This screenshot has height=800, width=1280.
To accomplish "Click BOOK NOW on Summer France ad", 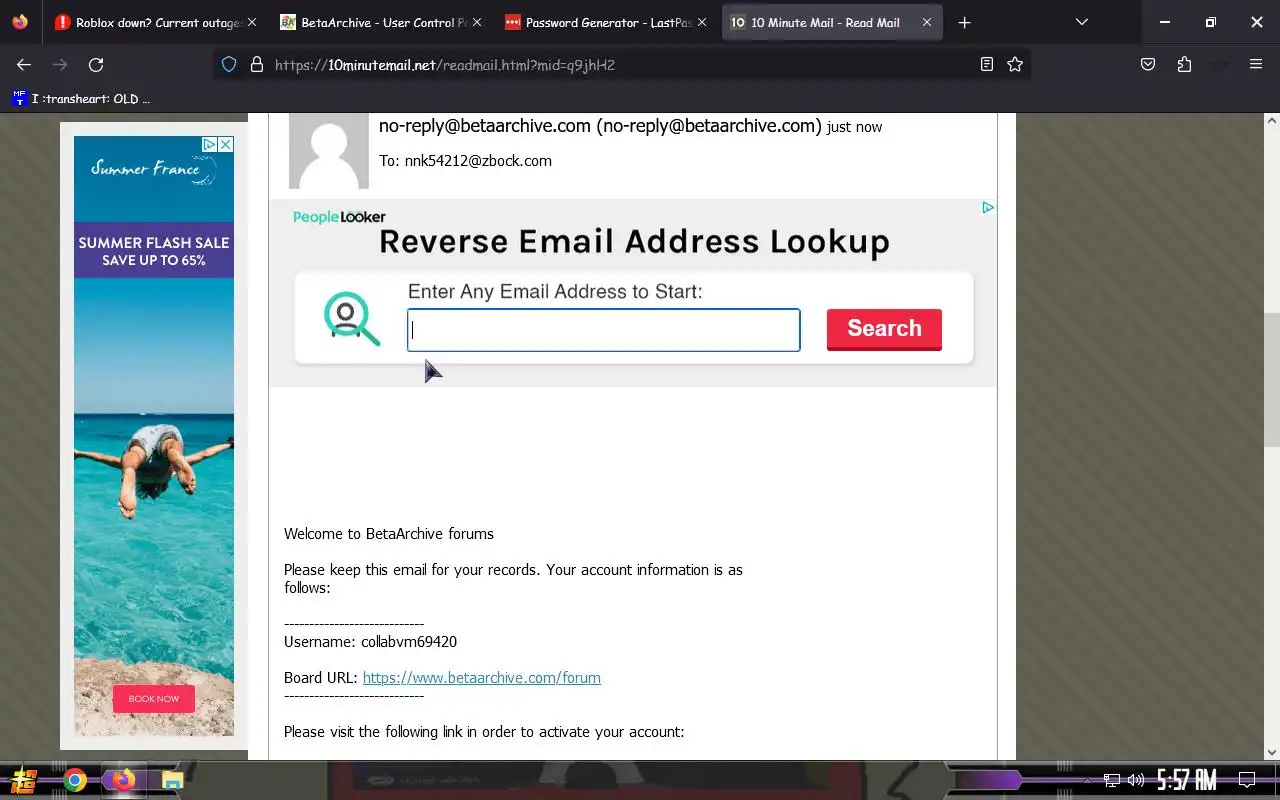I will (154, 698).
